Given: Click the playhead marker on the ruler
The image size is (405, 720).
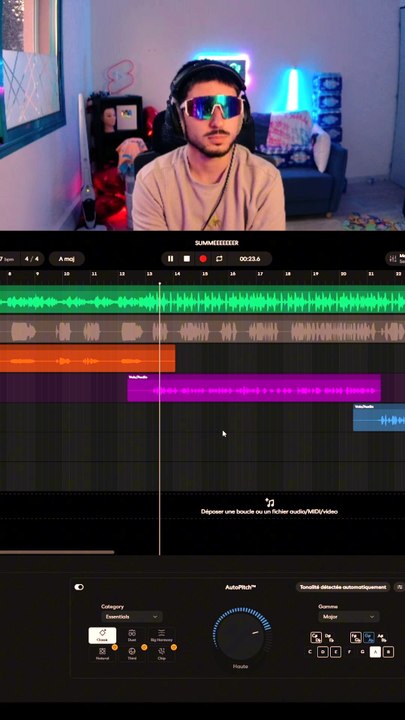Looking at the screenshot, I should pos(160,283).
